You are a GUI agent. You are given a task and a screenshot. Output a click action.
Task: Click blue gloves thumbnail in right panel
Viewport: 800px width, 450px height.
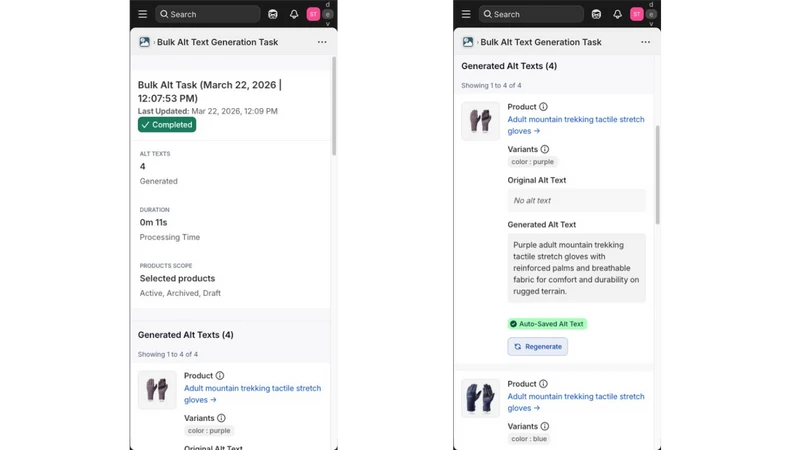[x=481, y=398]
